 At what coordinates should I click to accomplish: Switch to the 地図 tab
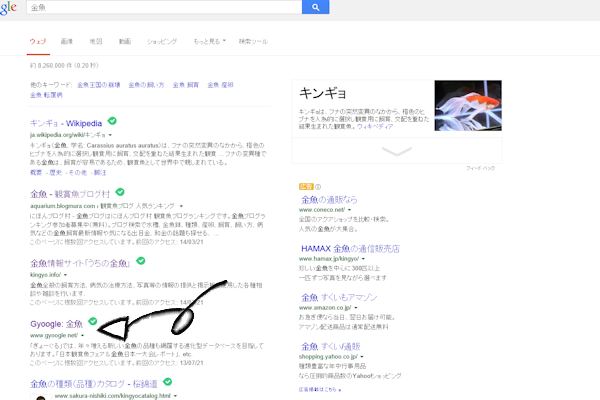(96, 41)
